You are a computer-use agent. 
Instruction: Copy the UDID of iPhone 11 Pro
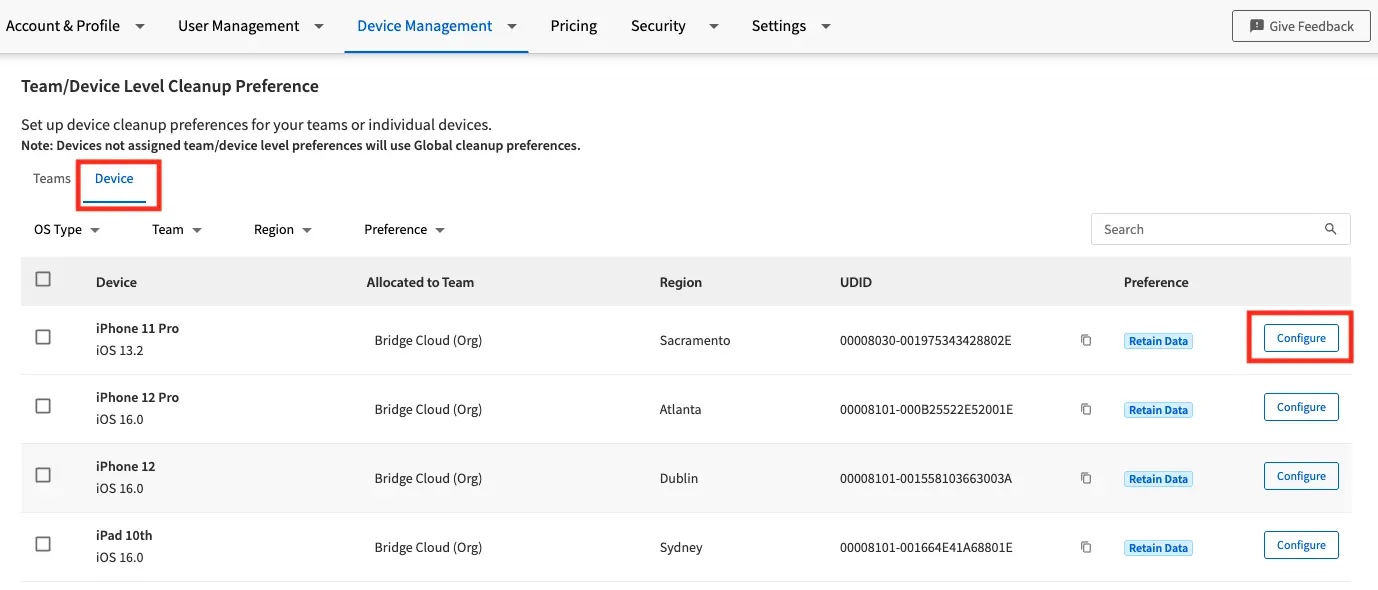coord(1085,340)
